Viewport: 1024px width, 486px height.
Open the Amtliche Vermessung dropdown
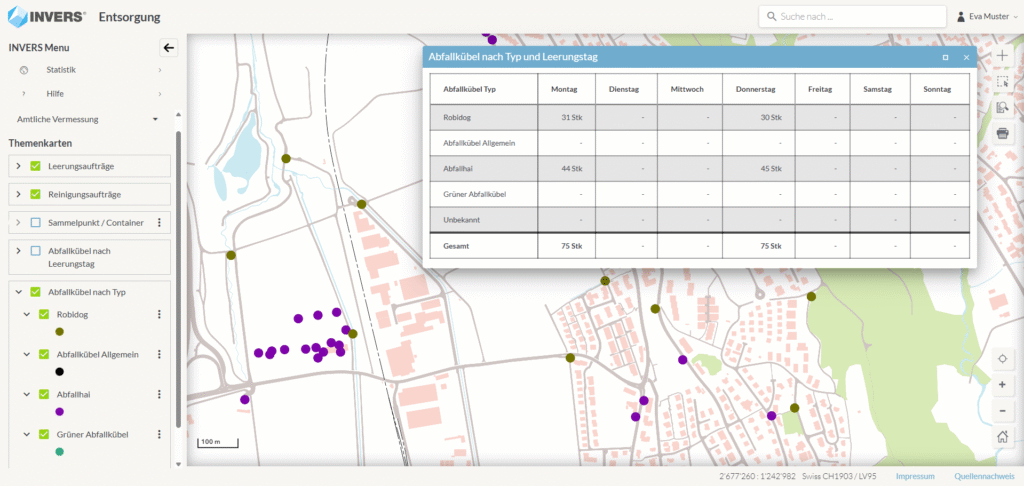pos(155,119)
